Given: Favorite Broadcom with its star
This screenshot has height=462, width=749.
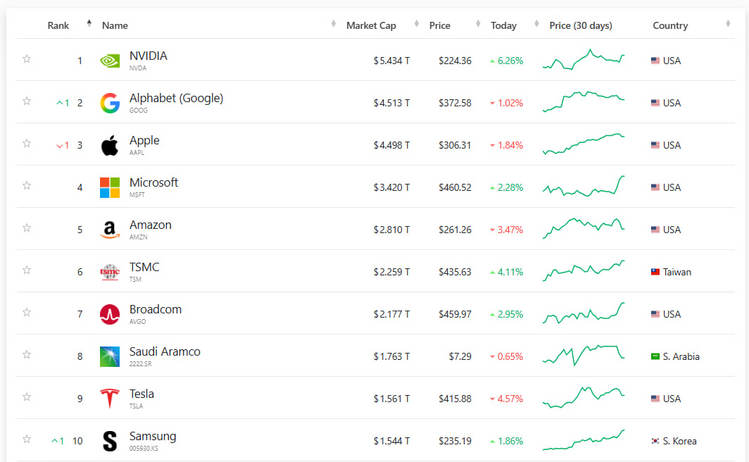Looking at the screenshot, I should (27, 312).
